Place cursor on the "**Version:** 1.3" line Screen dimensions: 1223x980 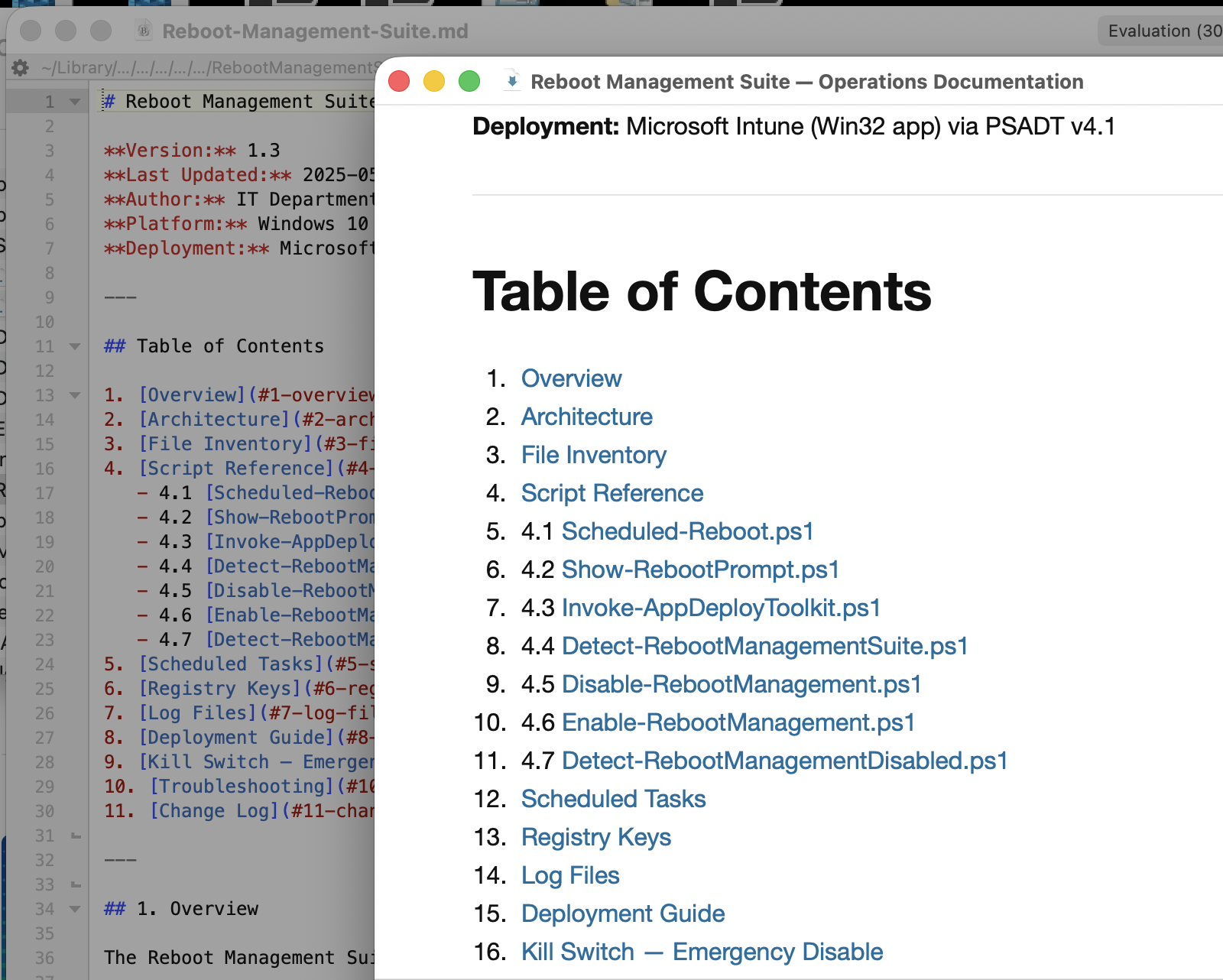coord(192,151)
